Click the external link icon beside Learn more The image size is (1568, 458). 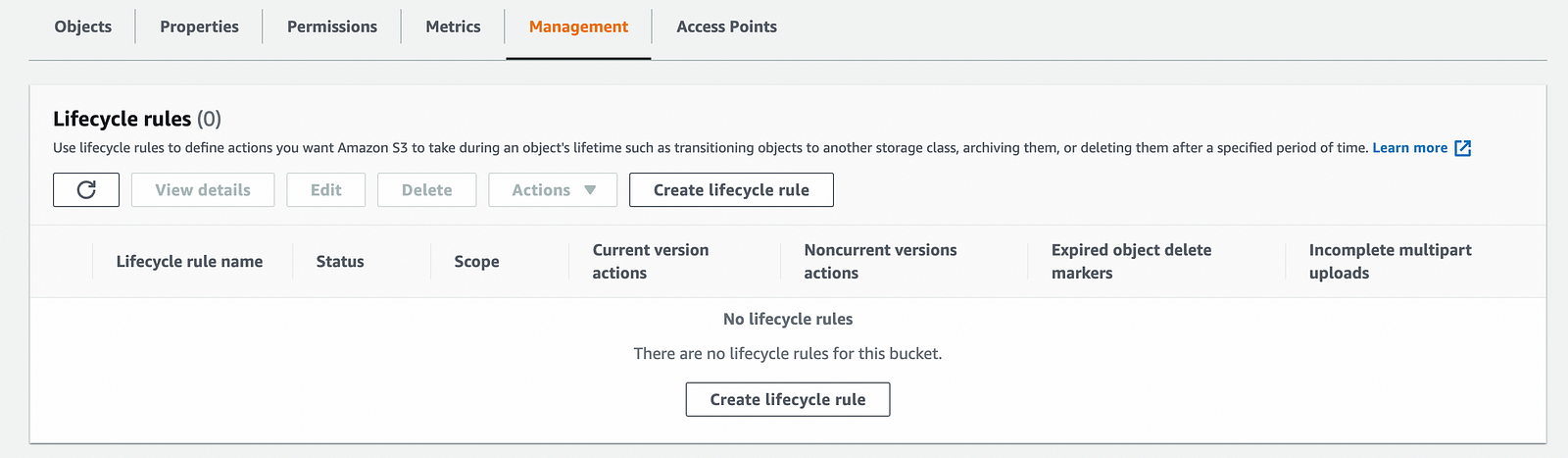[x=1462, y=148]
